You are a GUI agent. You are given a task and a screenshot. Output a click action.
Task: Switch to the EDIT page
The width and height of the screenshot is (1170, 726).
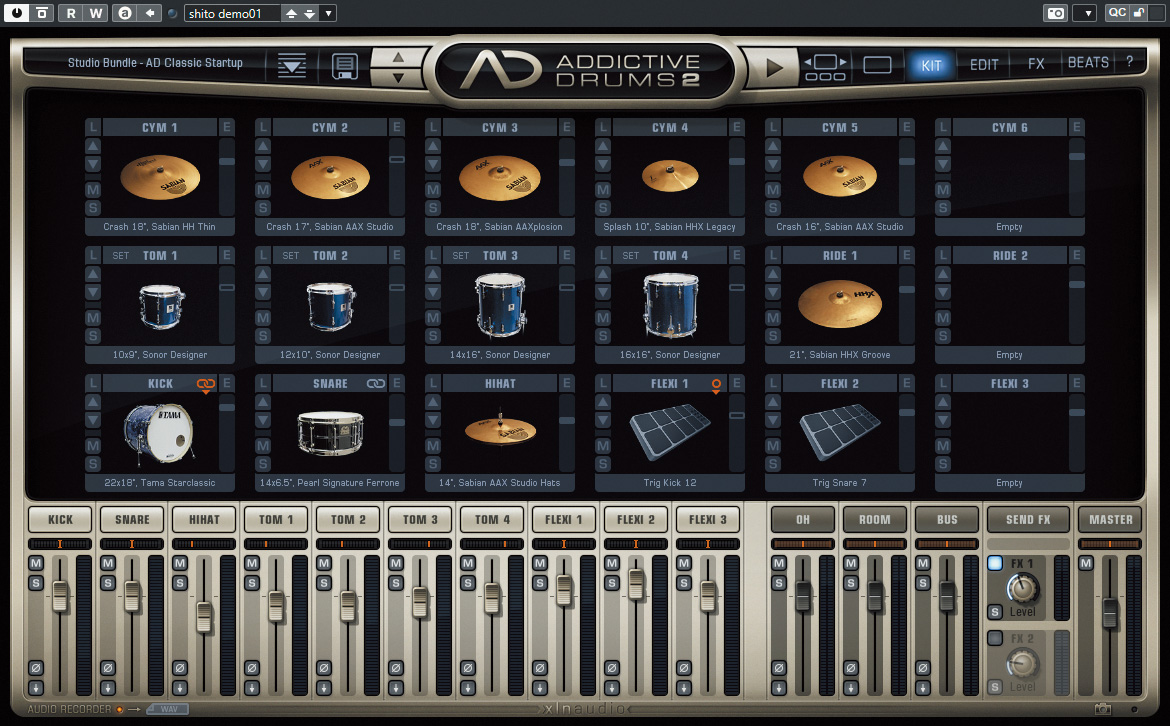coord(984,65)
